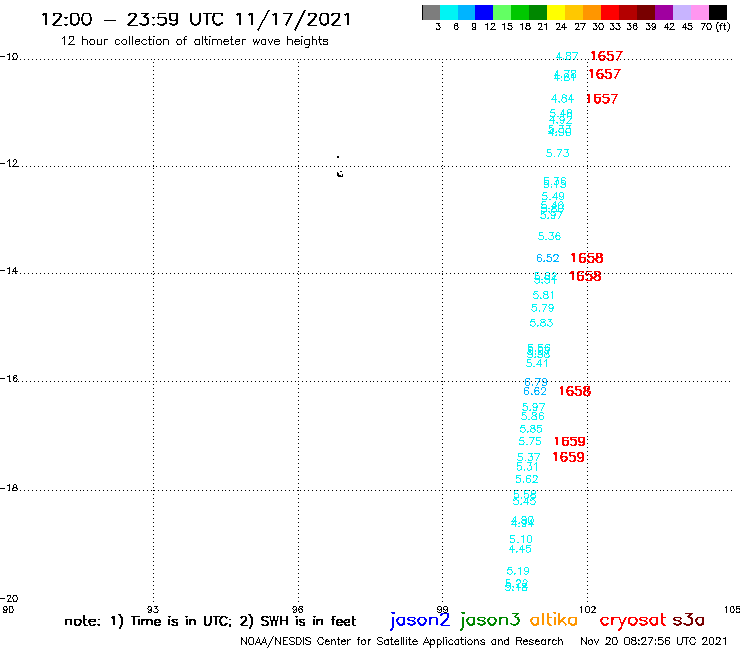Screen dimensions: 740x650
Task: Click the -10 latitude axis label
Action: tap(9, 57)
